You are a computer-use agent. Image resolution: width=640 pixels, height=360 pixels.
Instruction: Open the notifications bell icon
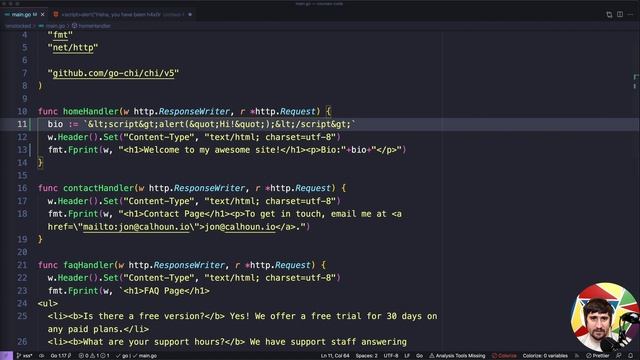(631, 356)
